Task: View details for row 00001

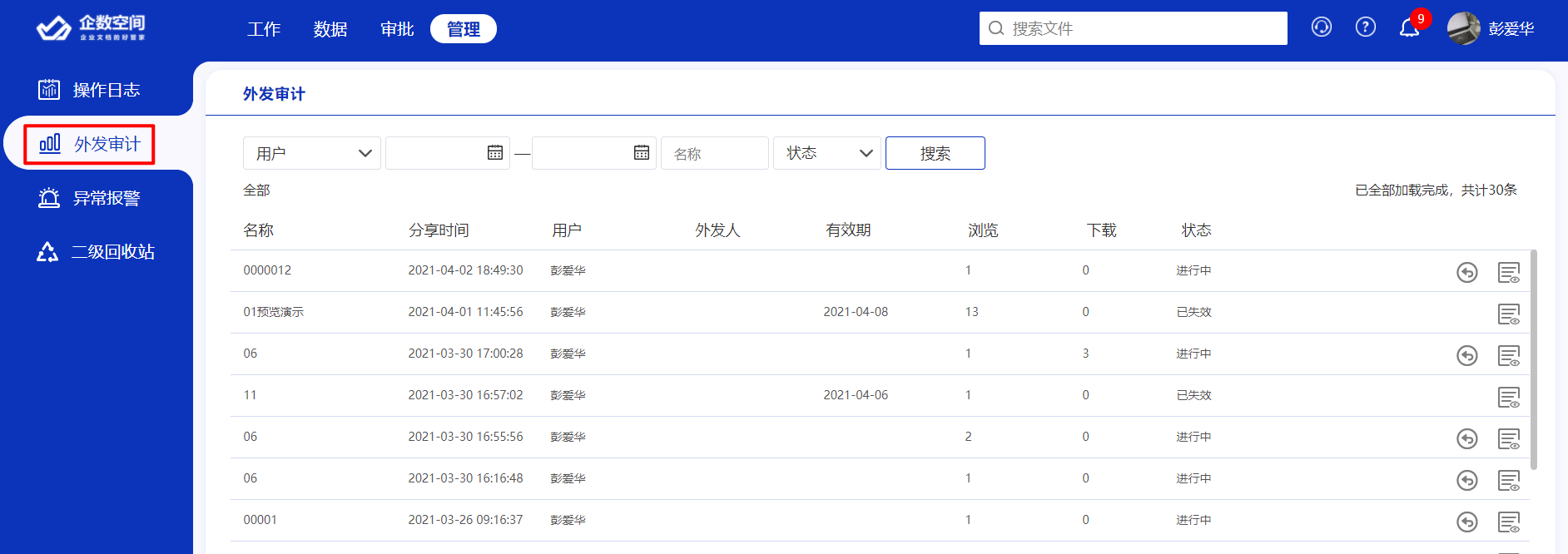Action: [x=1509, y=522]
